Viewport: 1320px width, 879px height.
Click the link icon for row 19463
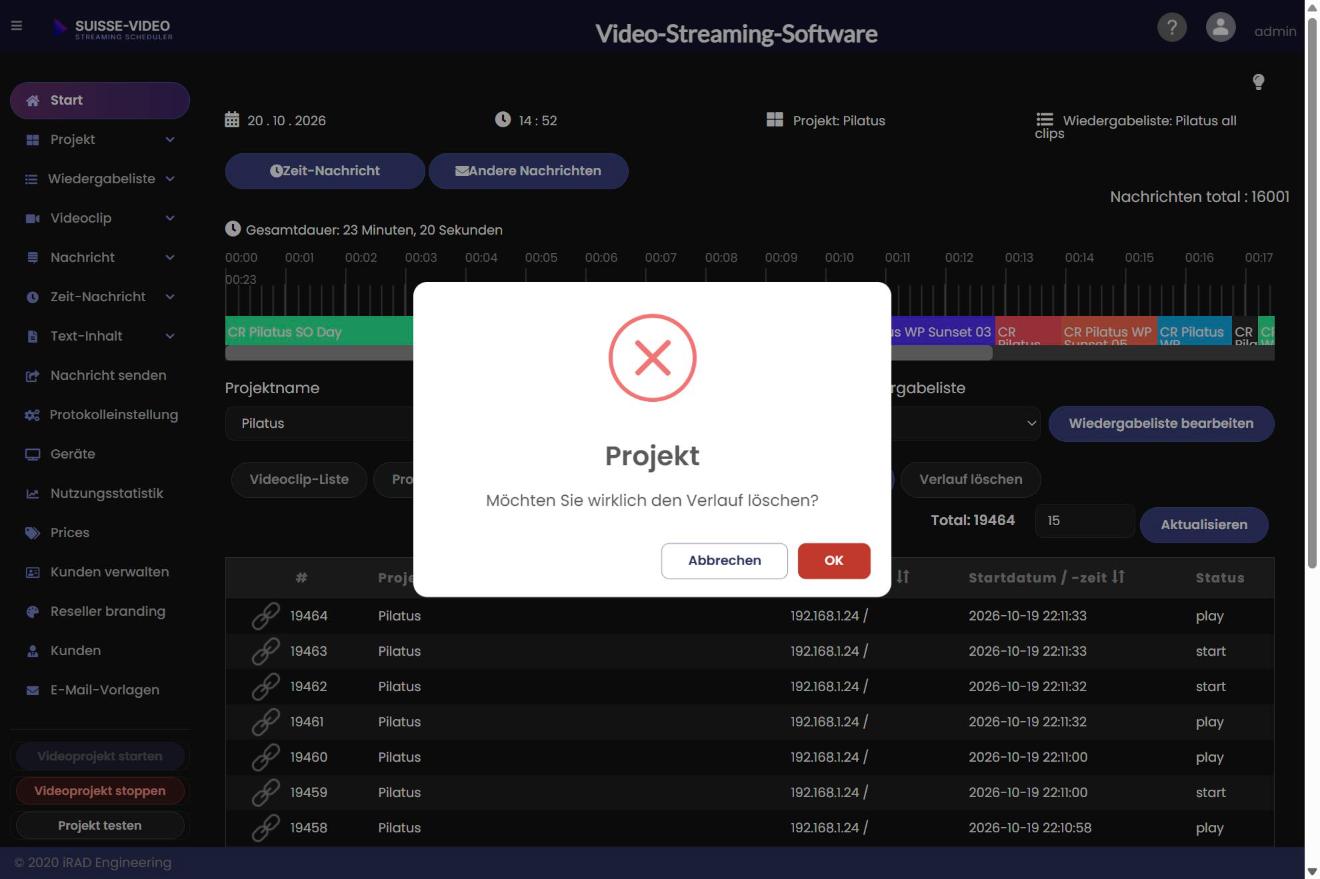(265, 651)
